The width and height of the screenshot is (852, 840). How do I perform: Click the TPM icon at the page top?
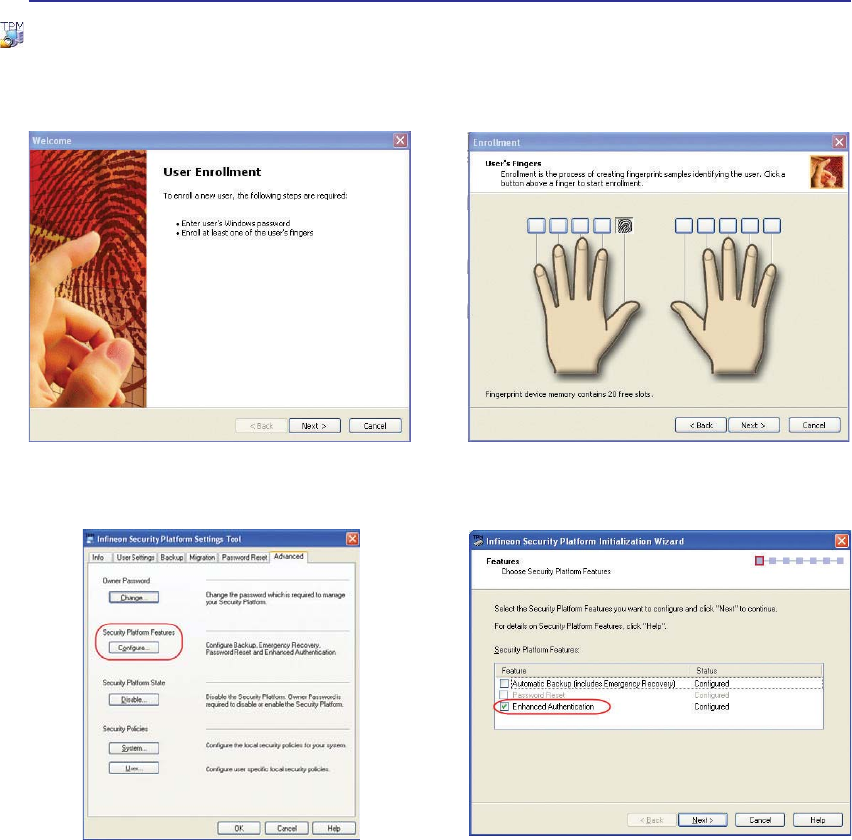point(12,35)
